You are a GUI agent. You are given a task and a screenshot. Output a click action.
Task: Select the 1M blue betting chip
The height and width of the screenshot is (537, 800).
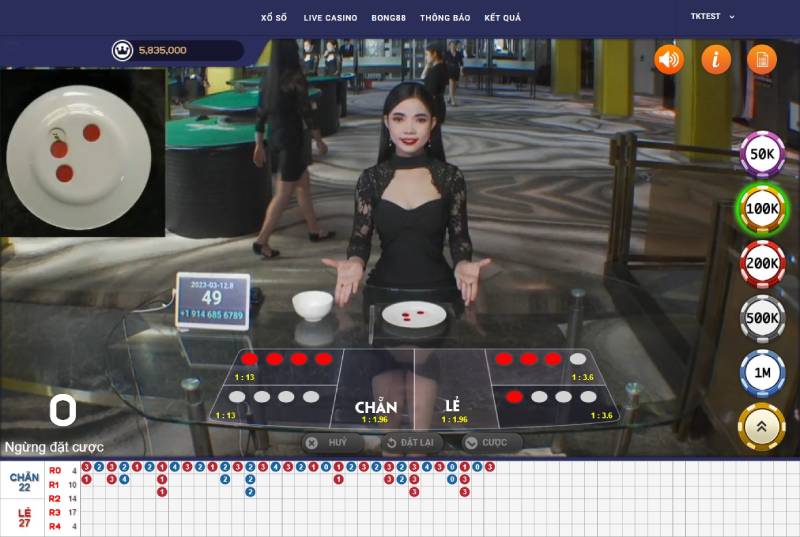(x=762, y=372)
